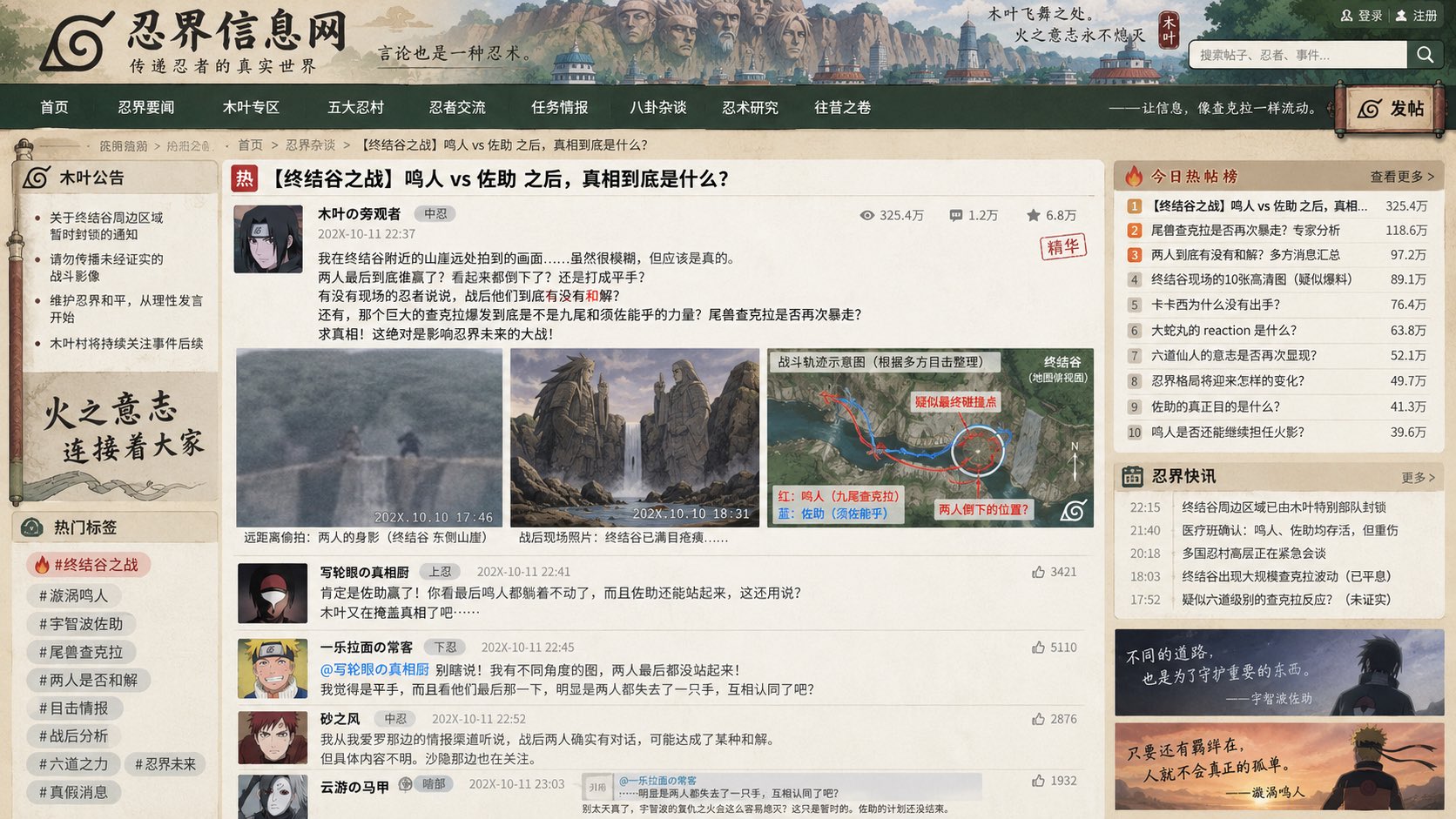Screen dimensions: 1456x819
Task: Click the badge icon after 云游の马甲's name
Action: [405, 784]
